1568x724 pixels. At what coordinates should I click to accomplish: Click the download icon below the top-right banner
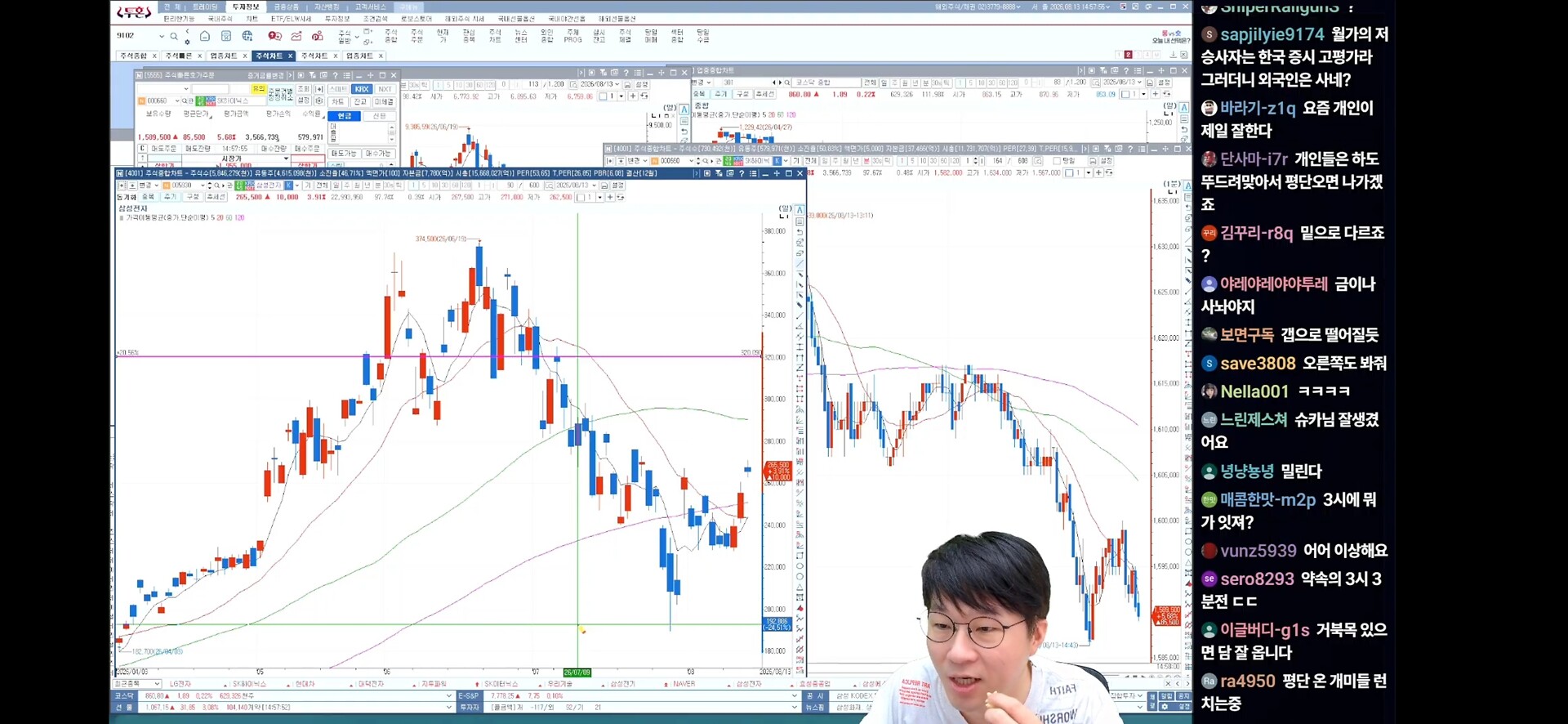1174,55
